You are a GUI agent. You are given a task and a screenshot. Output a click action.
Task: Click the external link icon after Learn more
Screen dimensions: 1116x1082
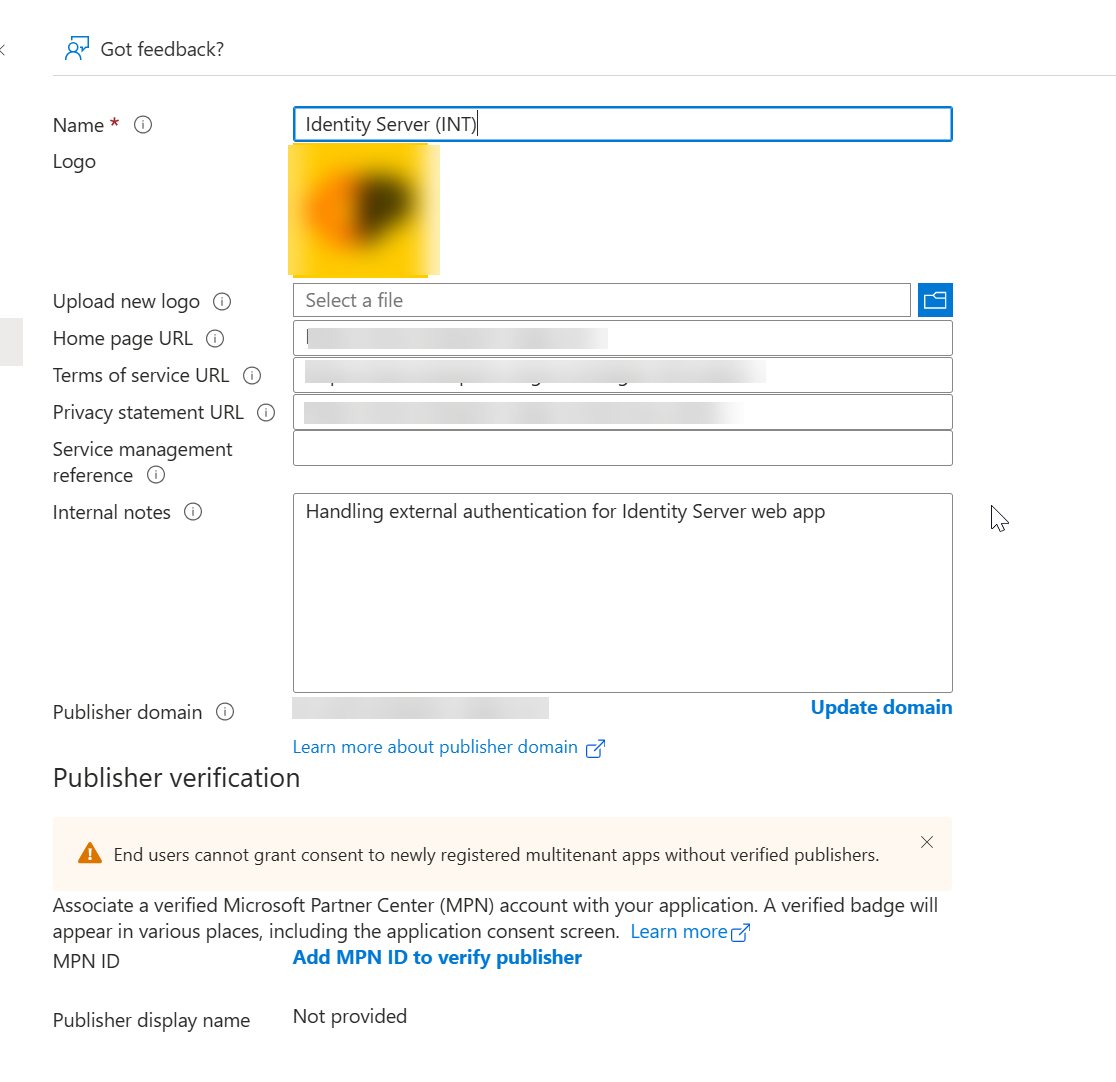tap(740, 933)
